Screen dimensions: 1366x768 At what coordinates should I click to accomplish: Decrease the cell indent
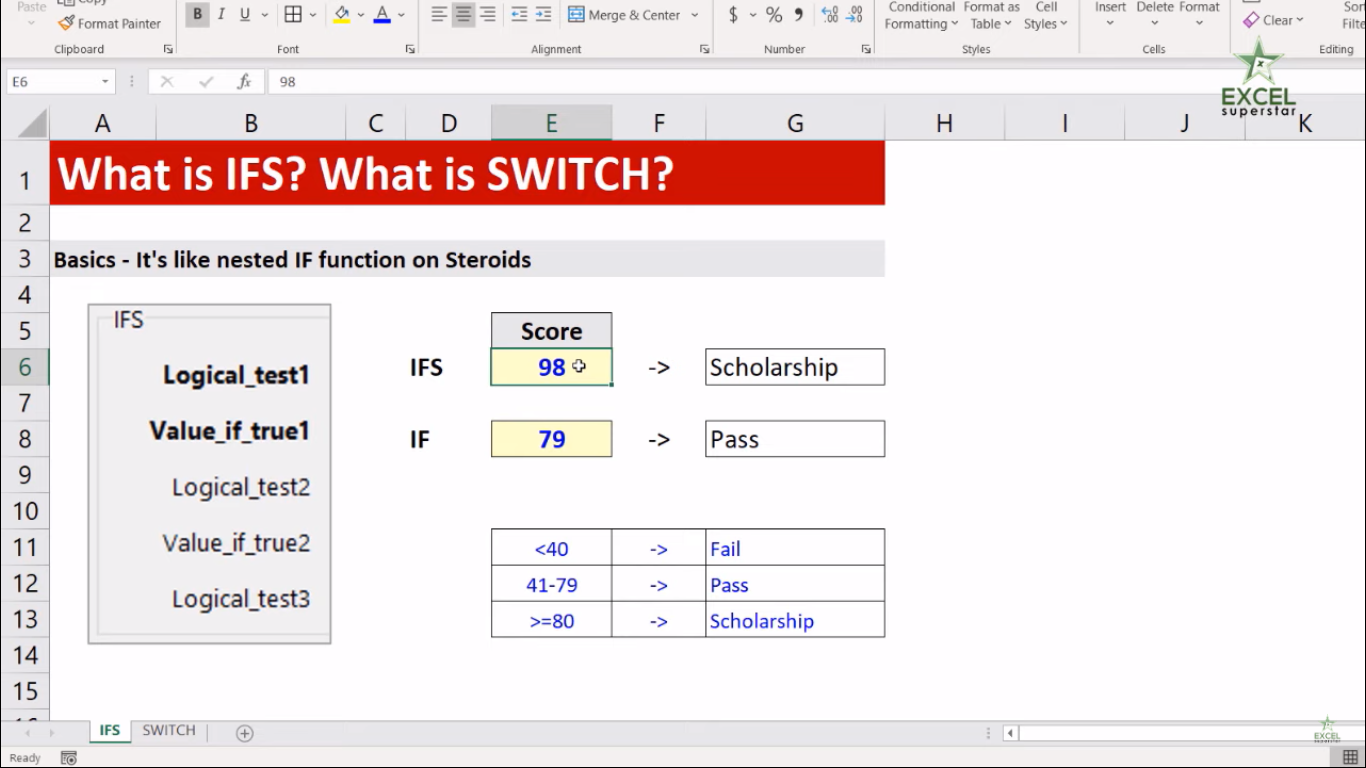pos(519,14)
